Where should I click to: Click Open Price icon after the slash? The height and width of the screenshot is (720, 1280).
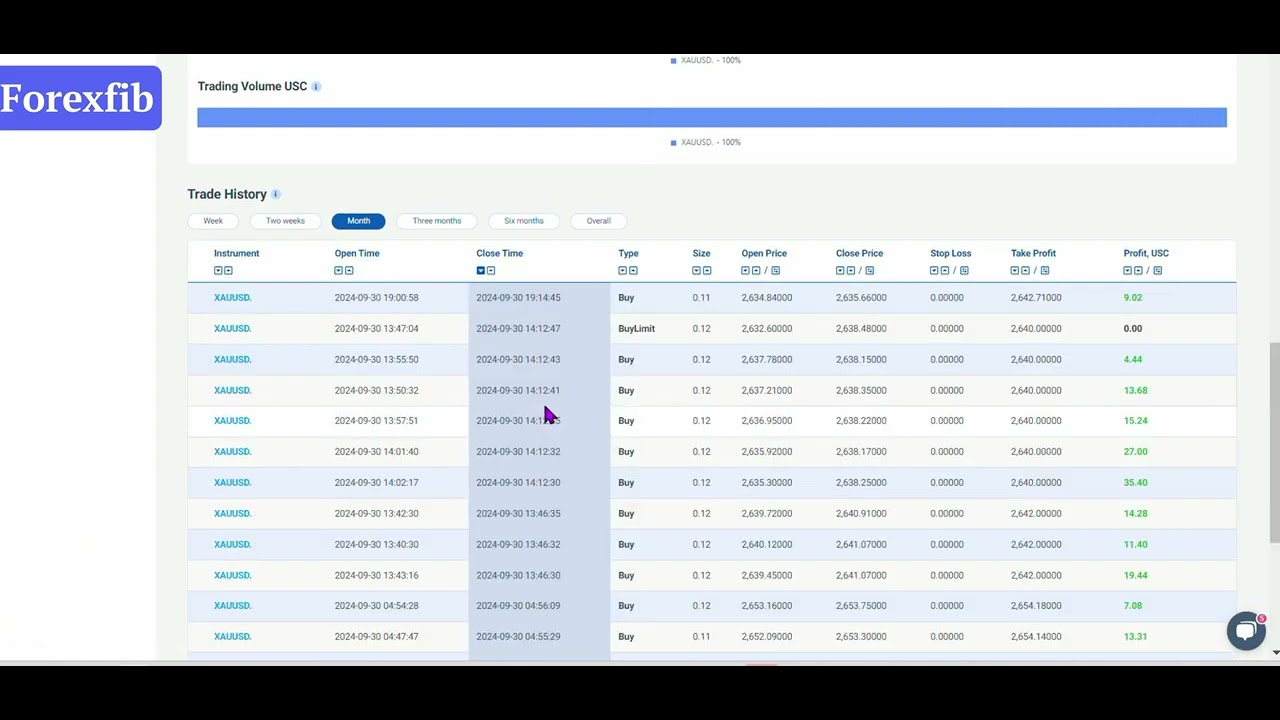[775, 271]
